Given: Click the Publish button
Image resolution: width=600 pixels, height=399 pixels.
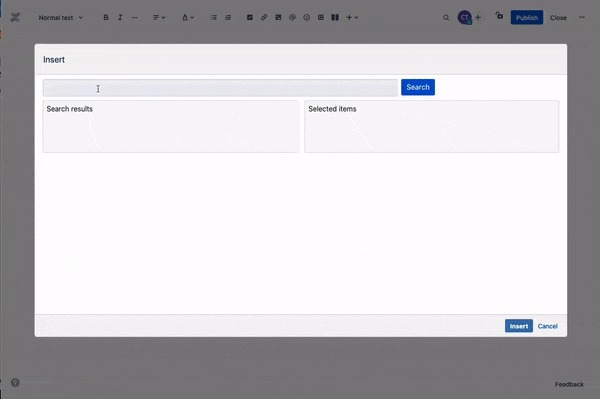Looking at the screenshot, I should (x=527, y=18).
